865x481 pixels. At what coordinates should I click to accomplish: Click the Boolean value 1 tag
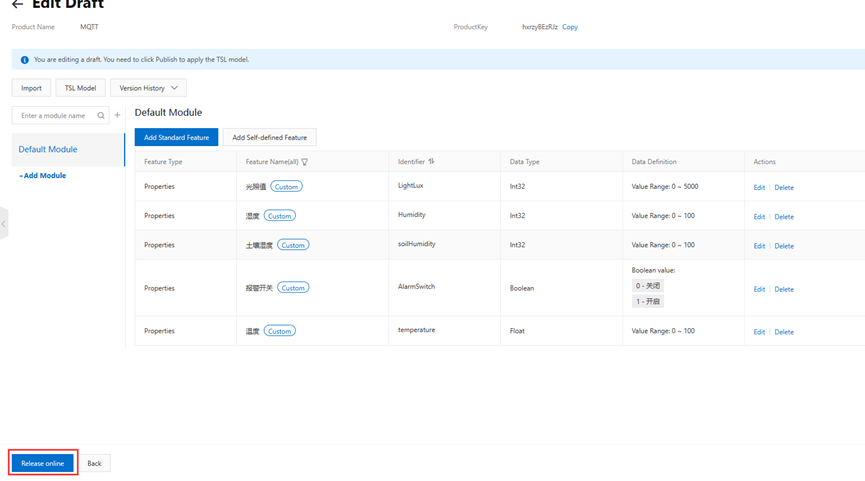tap(648, 301)
